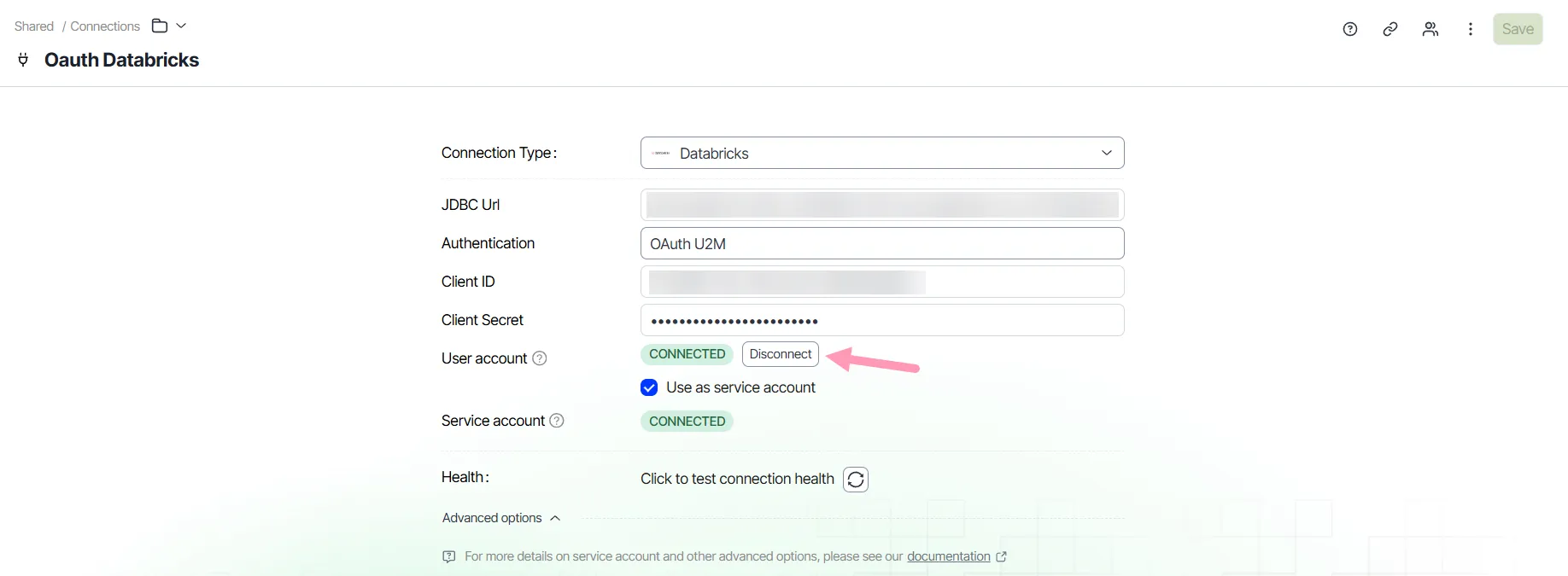Click into the JDBC Url field

pyautogui.click(x=882, y=205)
